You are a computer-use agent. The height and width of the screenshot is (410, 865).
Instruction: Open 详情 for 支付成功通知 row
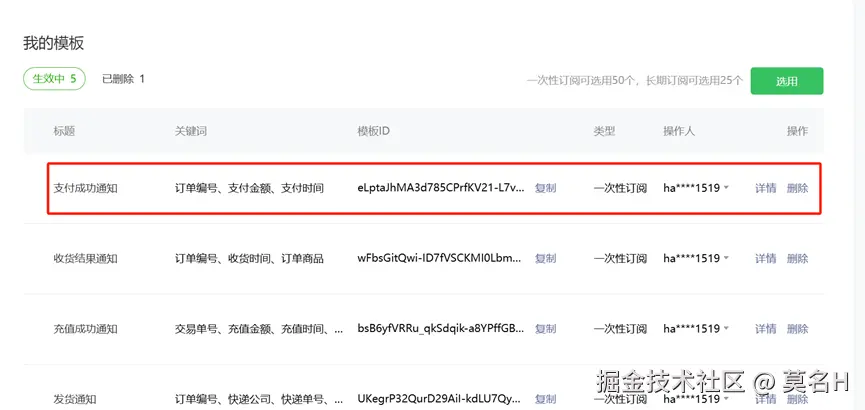(x=765, y=188)
